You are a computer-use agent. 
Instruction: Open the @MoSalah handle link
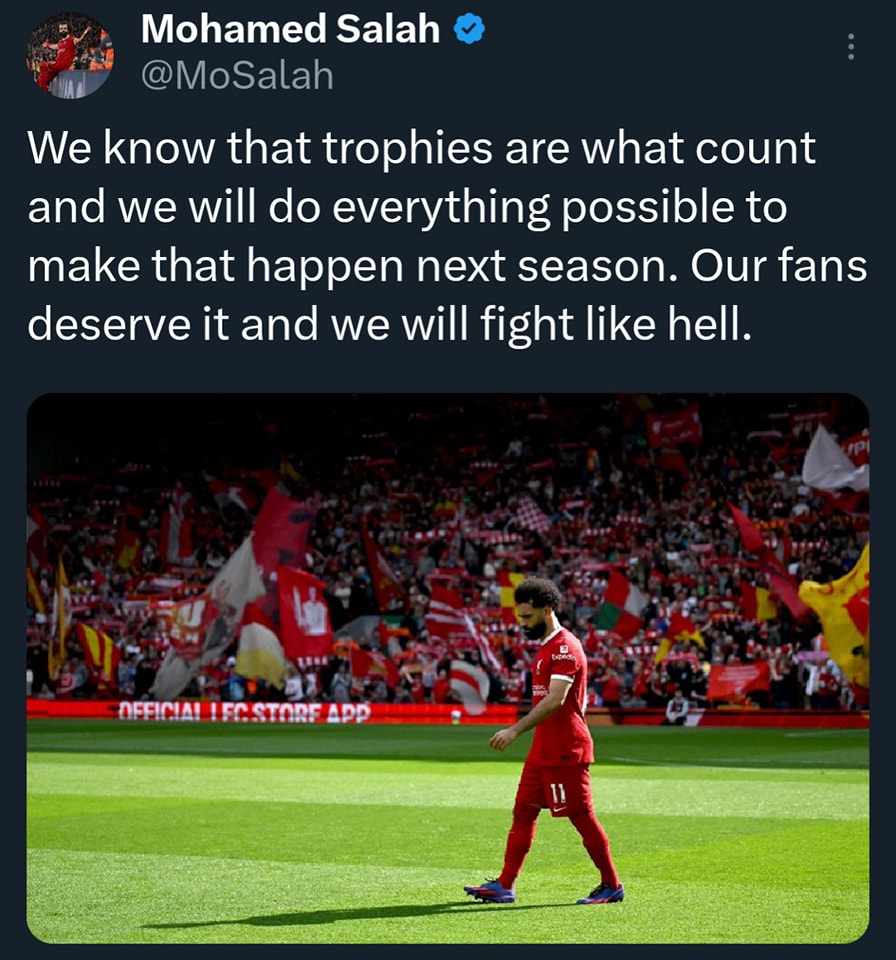pos(238,76)
